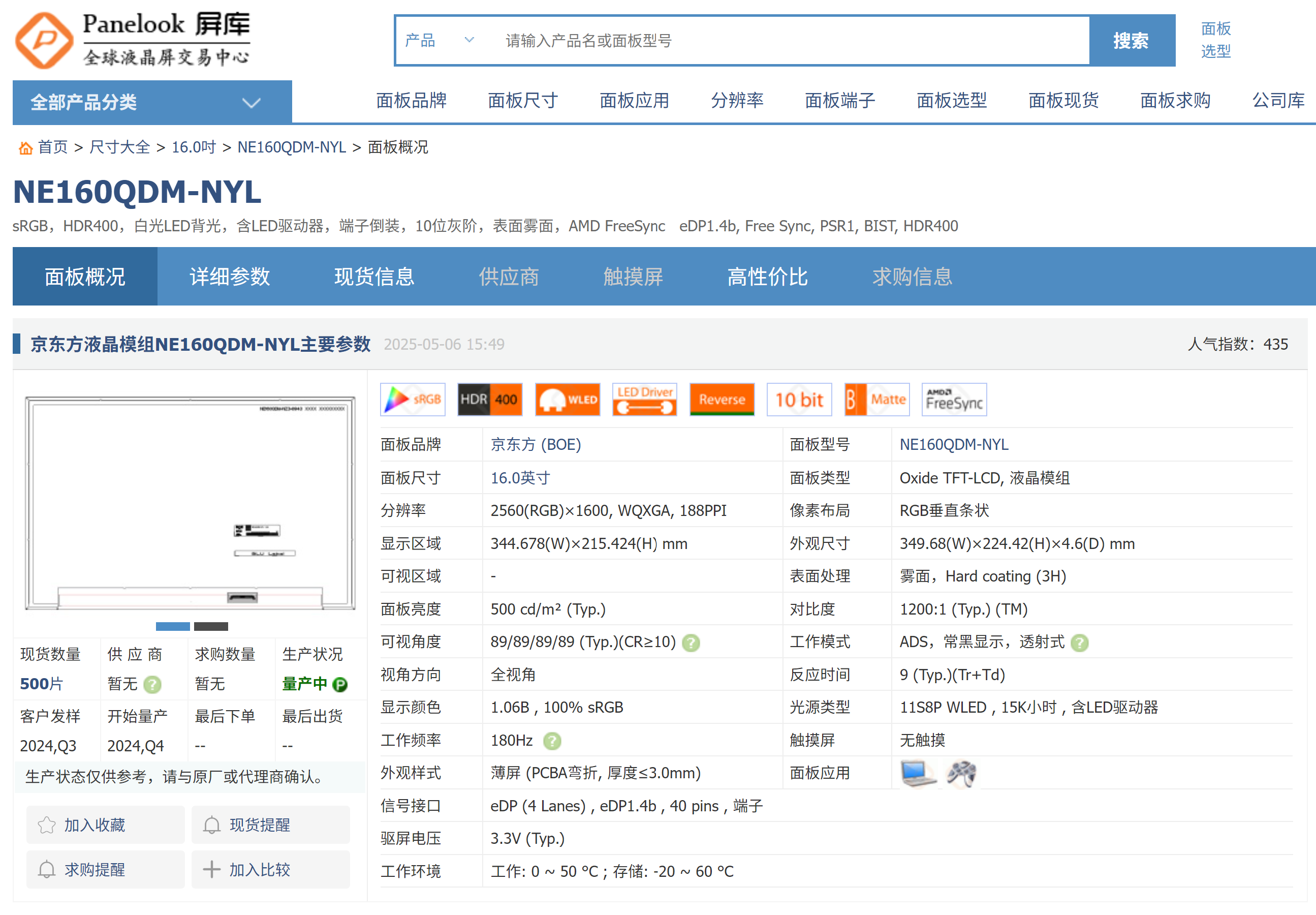Open 面板现货 in the navigation bar
The height and width of the screenshot is (915, 1316).
pyautogui.click(x=1063, y=100)
